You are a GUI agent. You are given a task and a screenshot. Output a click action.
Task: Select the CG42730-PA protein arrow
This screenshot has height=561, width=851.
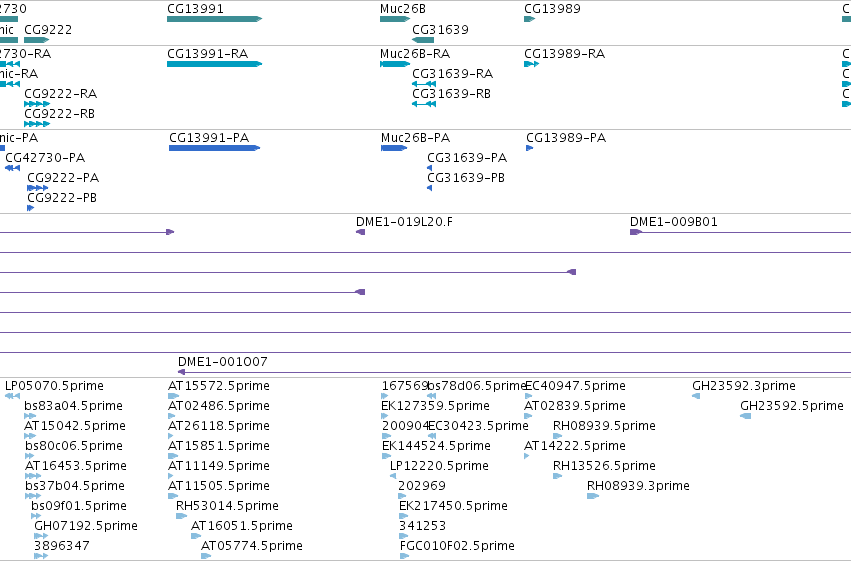tap(12, 168)
